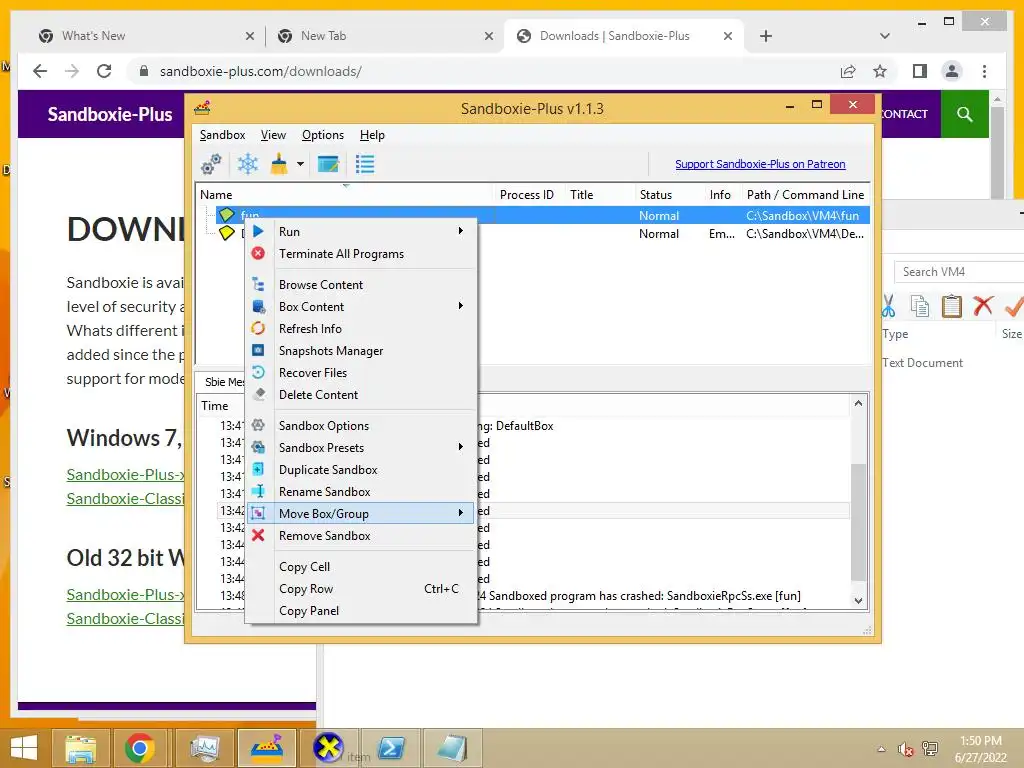Click the C:\Sandbox\VM4\fun path cell
1024x768 pixels.
point(803,216)
